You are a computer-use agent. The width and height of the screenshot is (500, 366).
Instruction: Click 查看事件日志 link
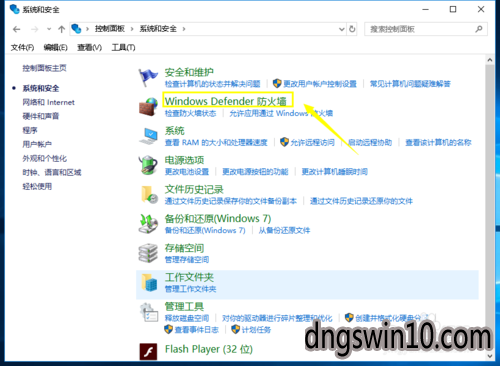point(196,330)
